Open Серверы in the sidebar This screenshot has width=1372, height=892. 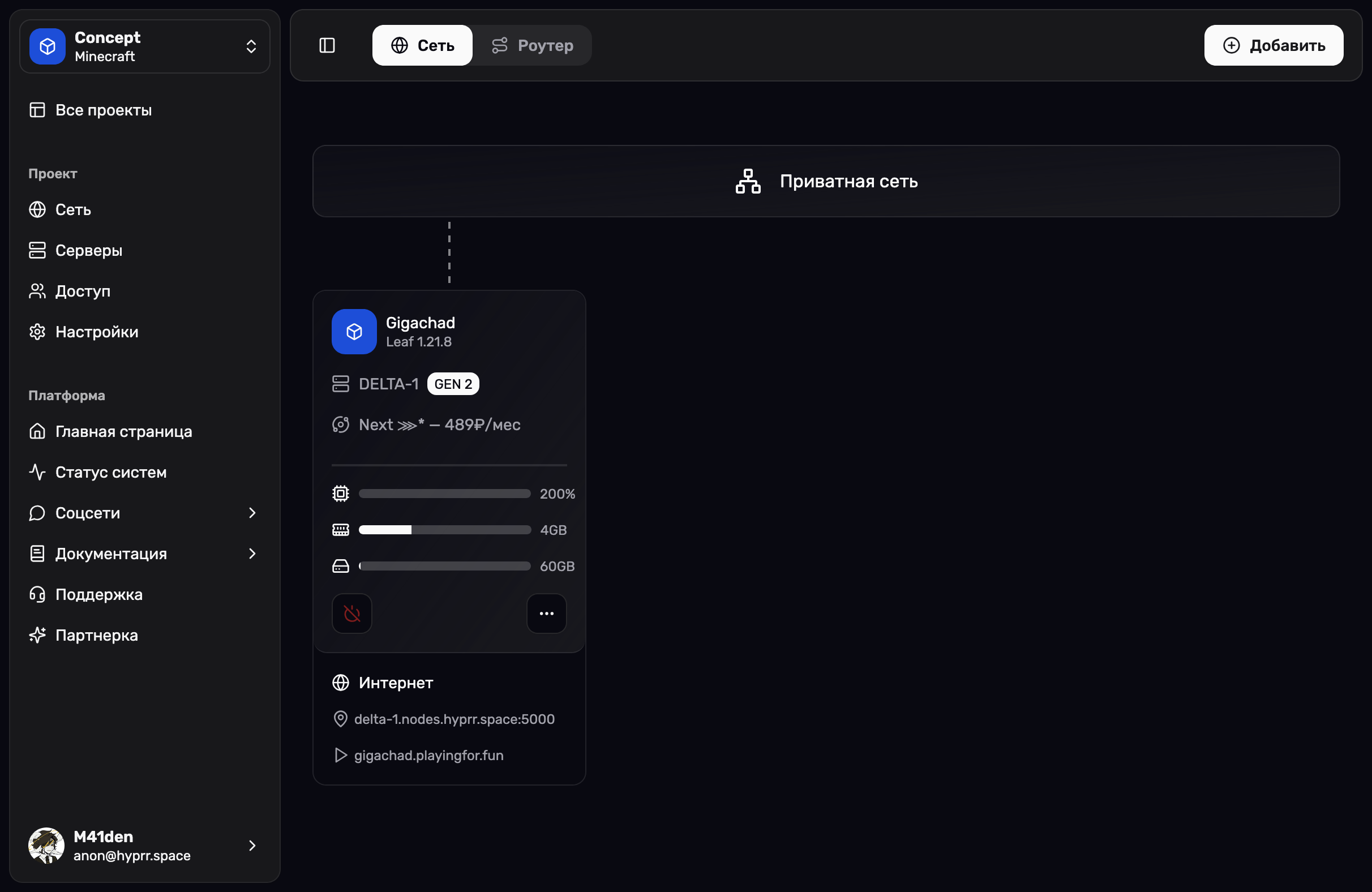click(88, 250)
